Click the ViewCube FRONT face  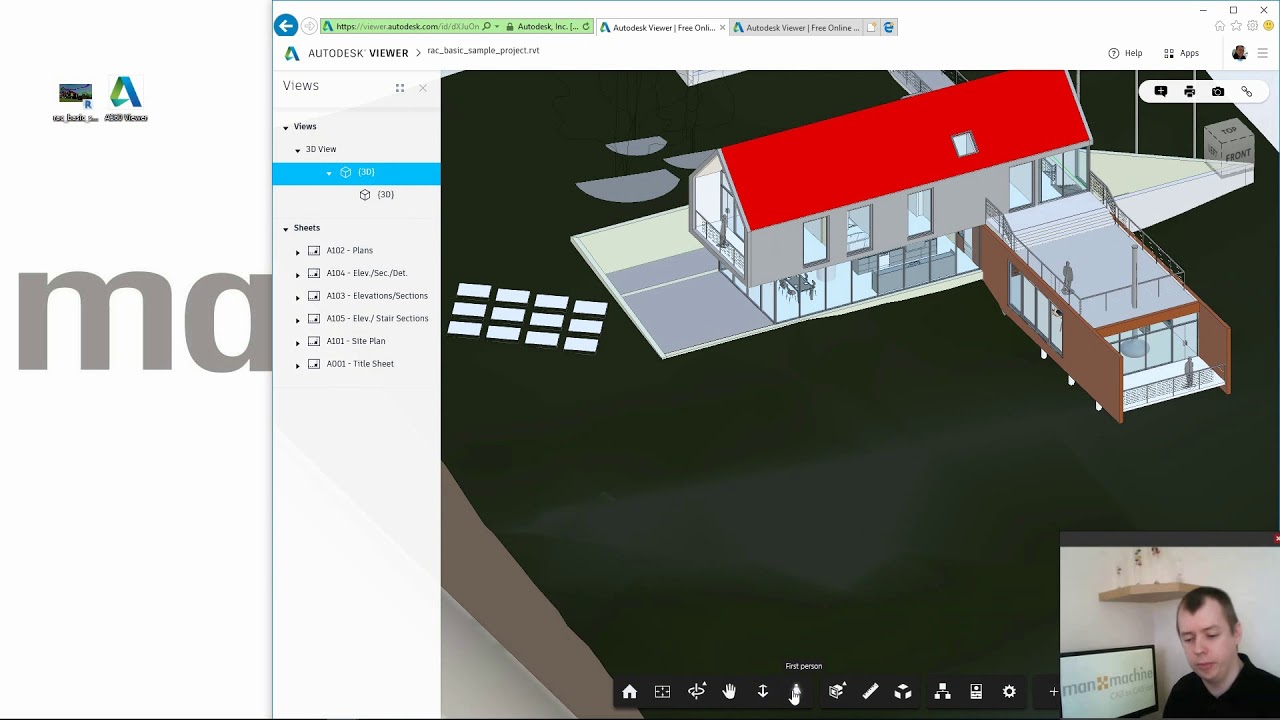(x=1238, y=156)
